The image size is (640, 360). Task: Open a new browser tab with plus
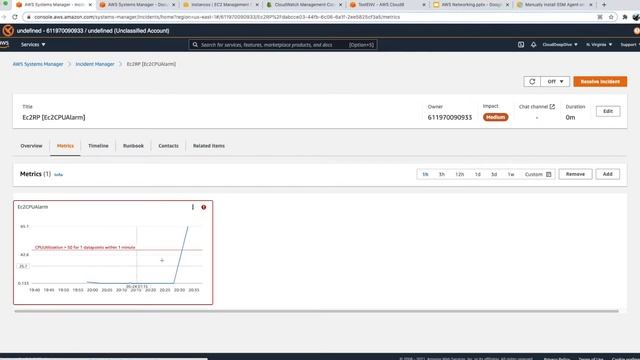pyautogui.click(x=604, y=5)
